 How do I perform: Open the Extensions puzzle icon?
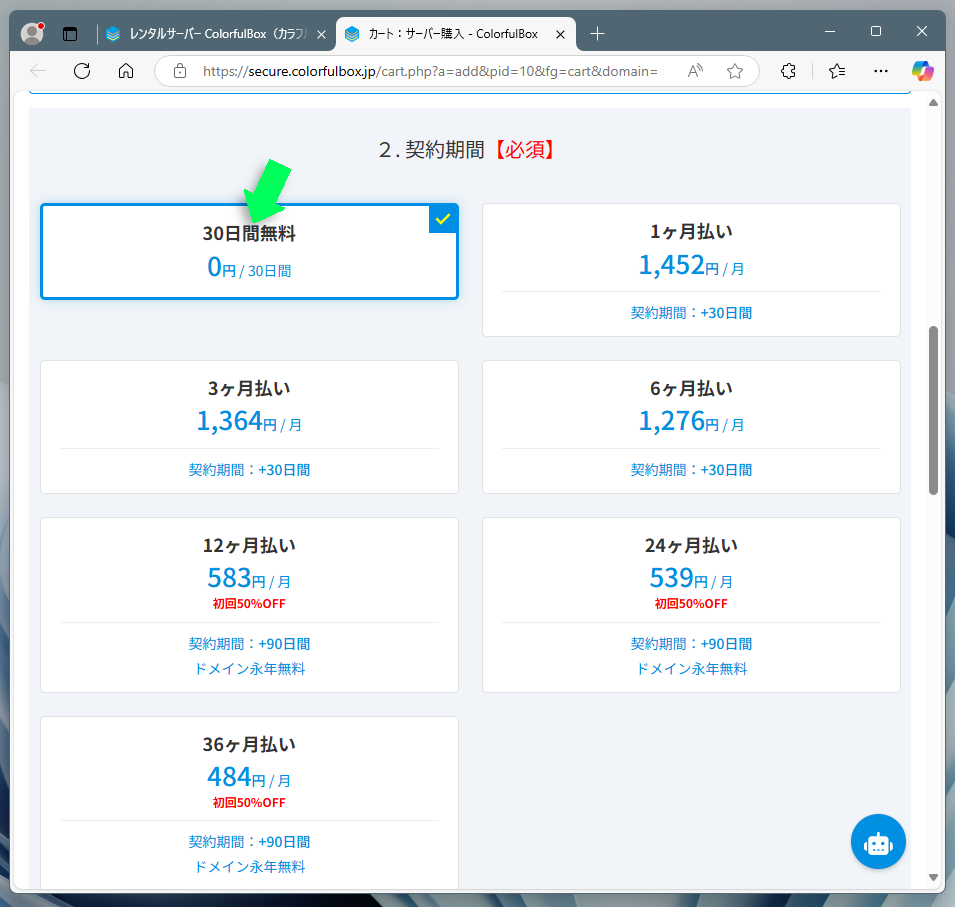pyautogui.click(x=788, y=71)
